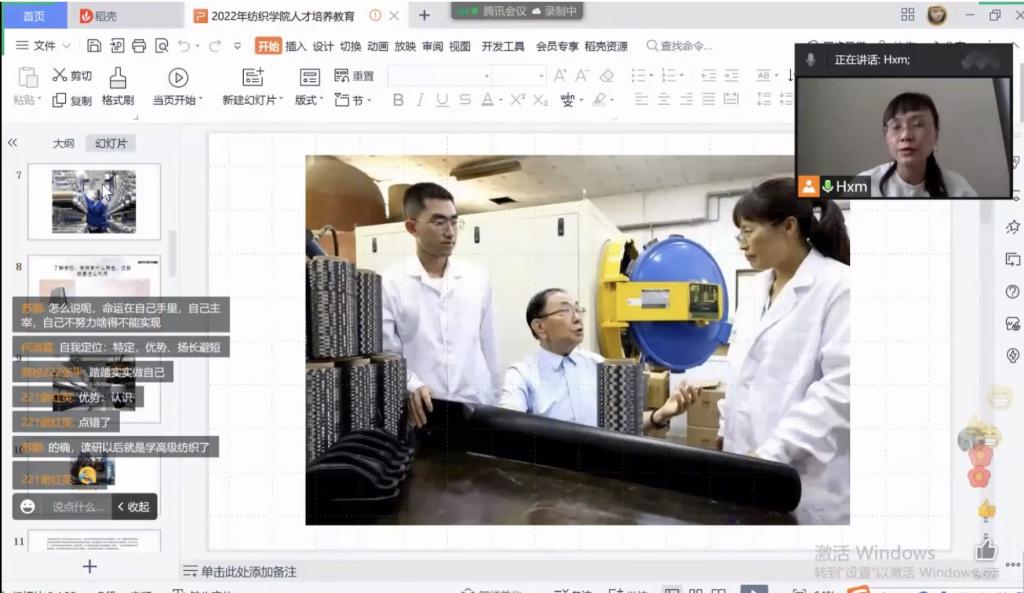Open the Insert (插入) ribbon tab

(296, 46)
